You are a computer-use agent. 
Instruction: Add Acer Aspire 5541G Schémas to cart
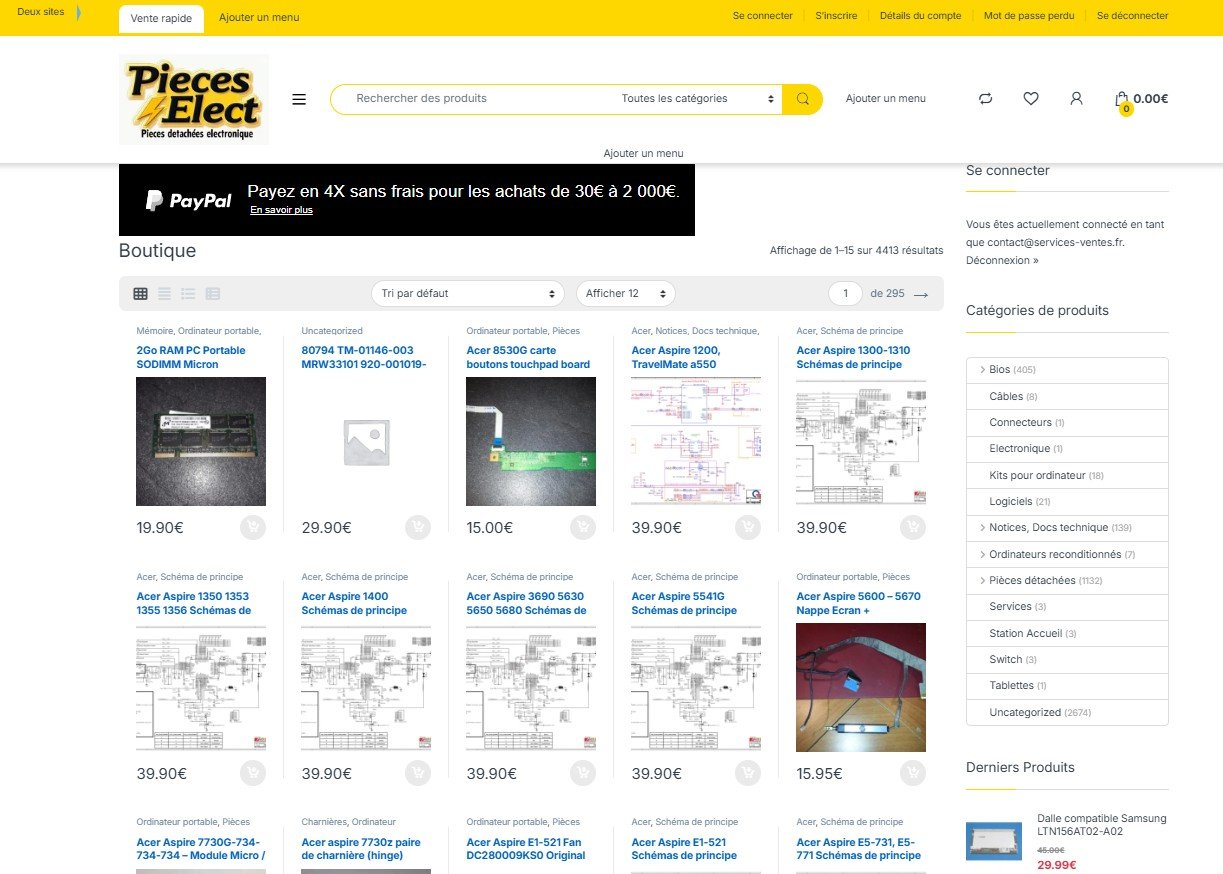(748, 773)
